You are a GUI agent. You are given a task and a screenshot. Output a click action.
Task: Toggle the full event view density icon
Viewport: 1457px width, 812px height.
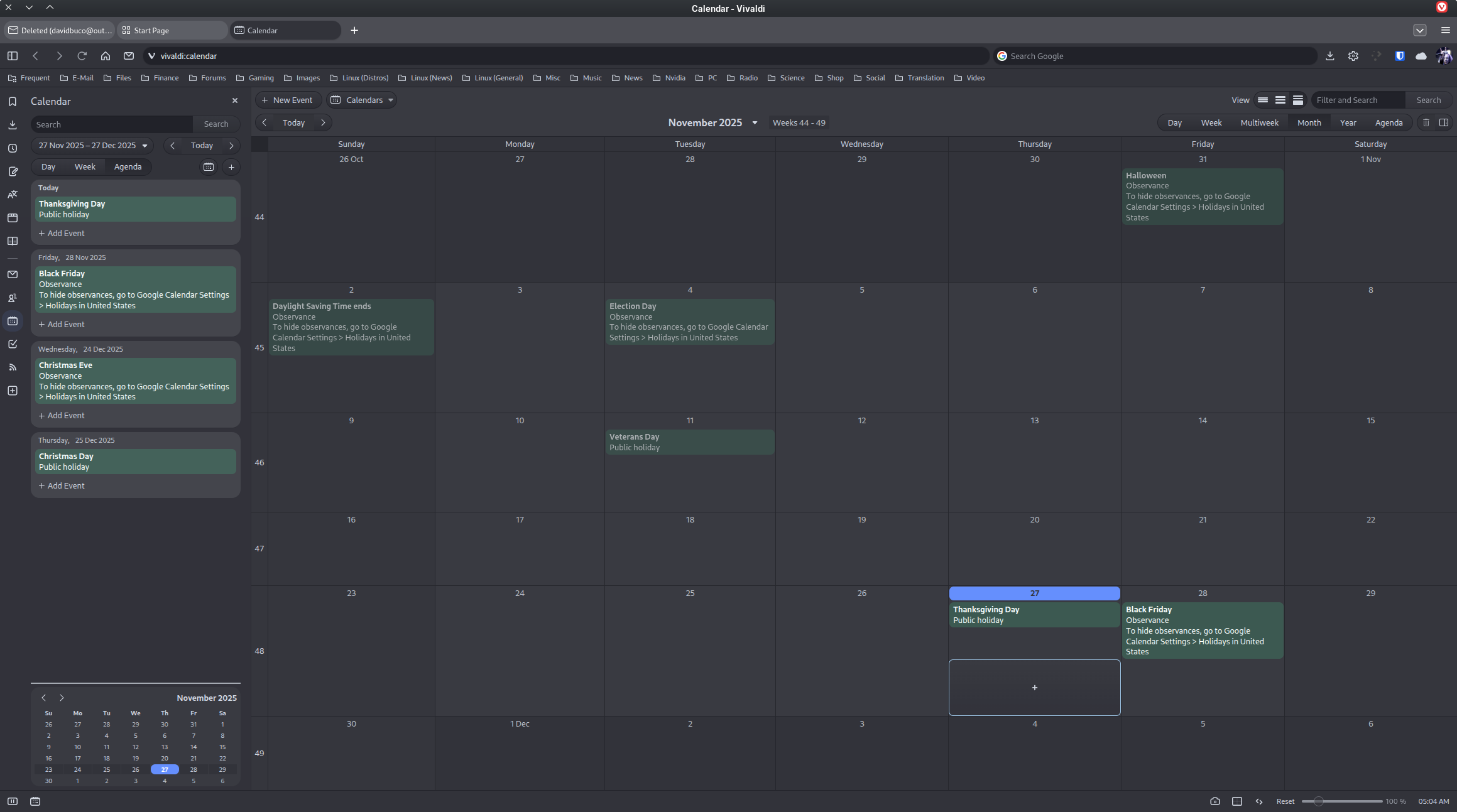click(1297, 100)
